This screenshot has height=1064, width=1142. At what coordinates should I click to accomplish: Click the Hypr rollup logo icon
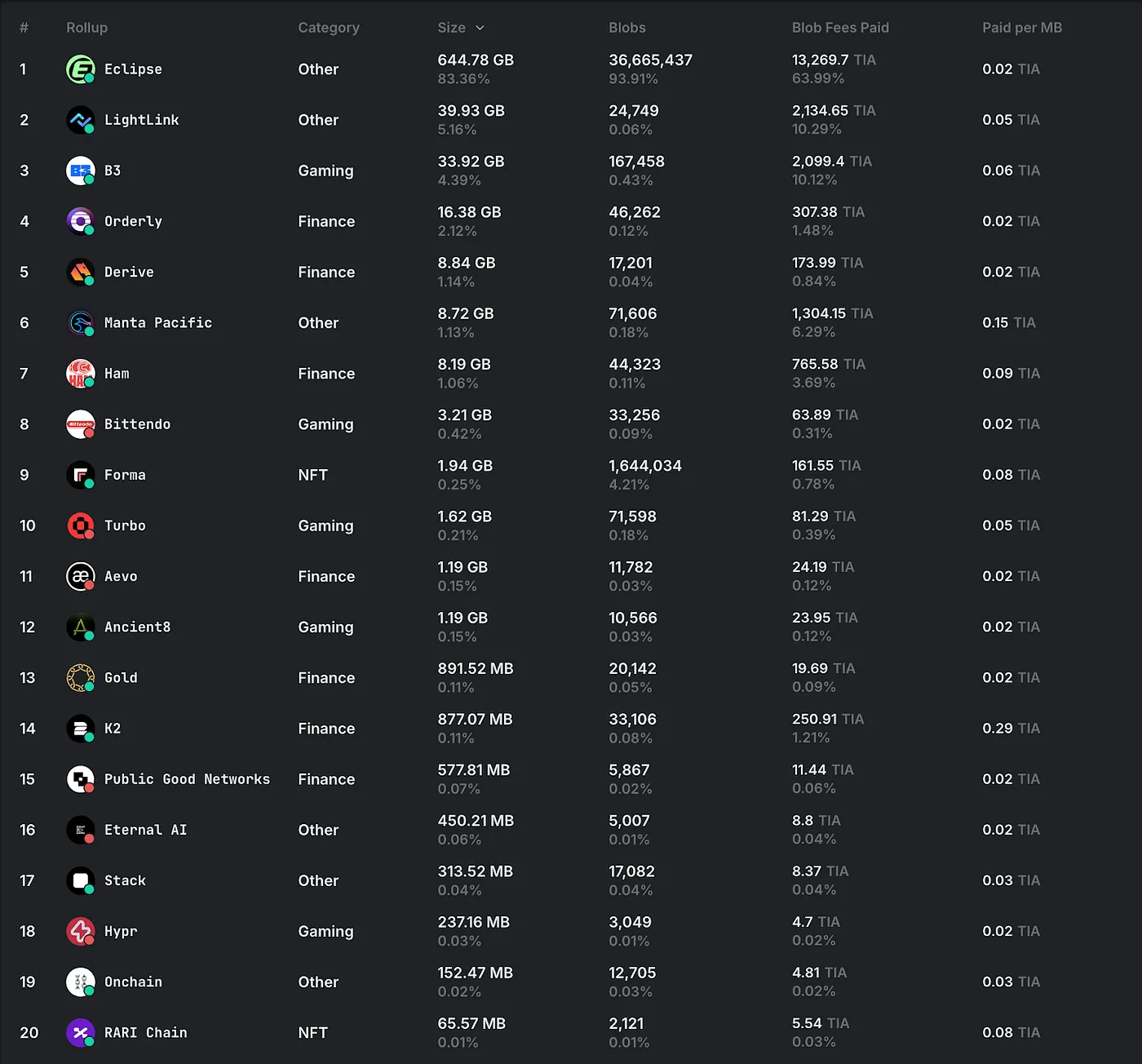click(x=80, y=931)
